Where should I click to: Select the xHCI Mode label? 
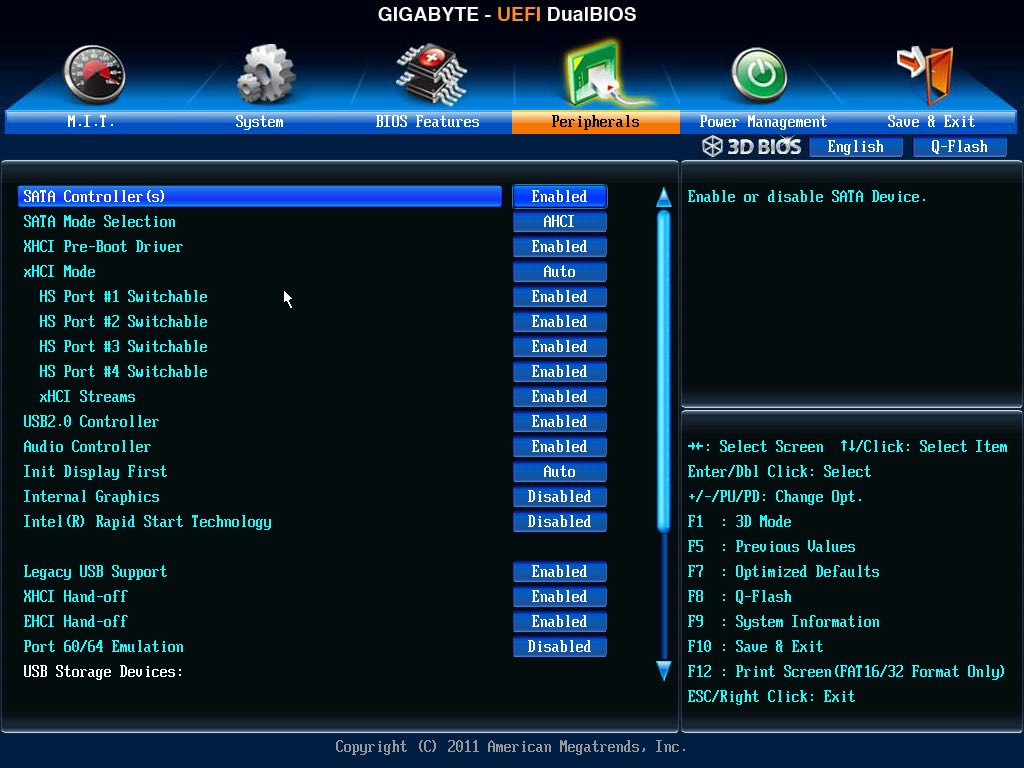tap(59, 272)
